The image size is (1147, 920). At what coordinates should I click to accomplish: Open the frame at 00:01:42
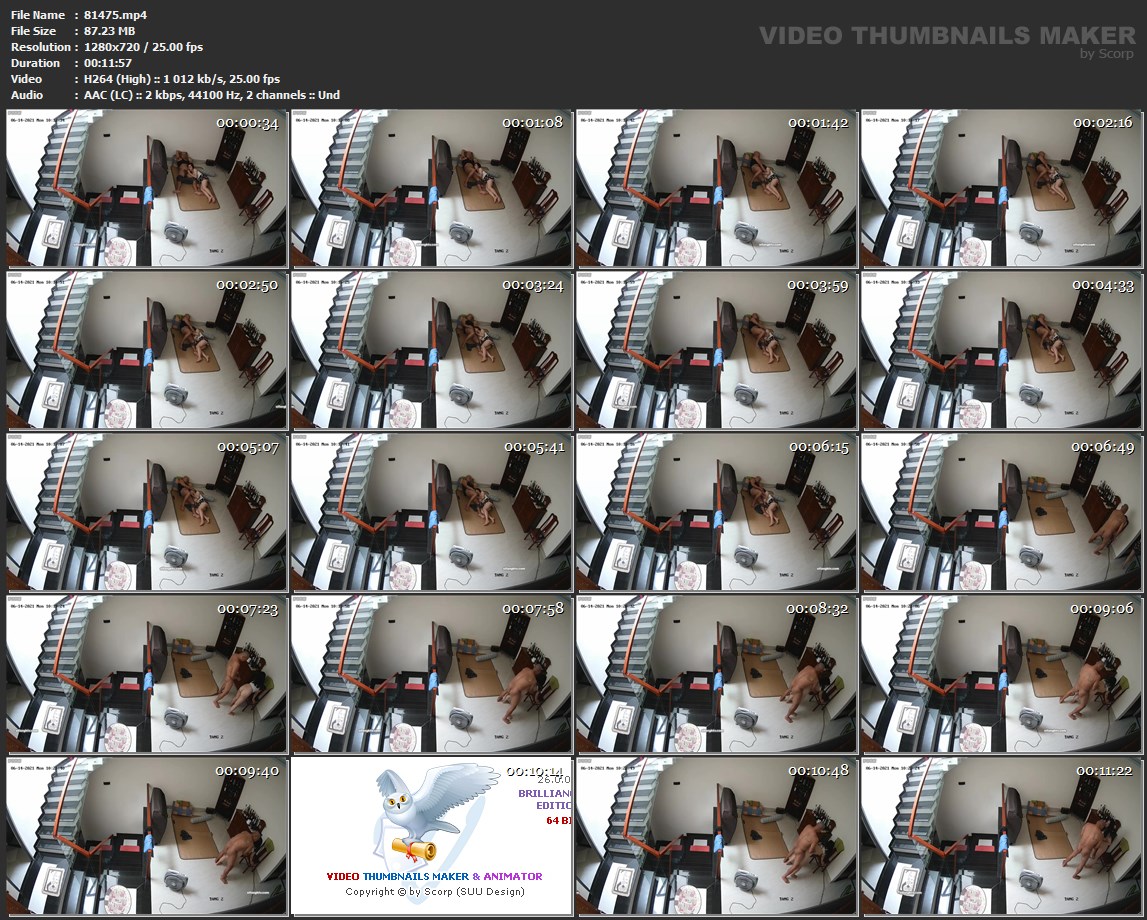(717, 189)
